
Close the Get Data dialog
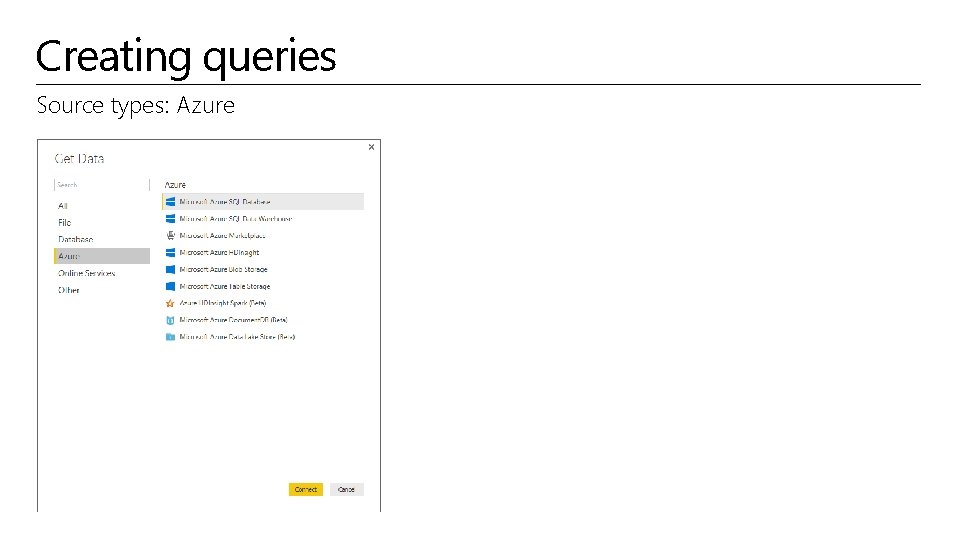click(371, 147)
